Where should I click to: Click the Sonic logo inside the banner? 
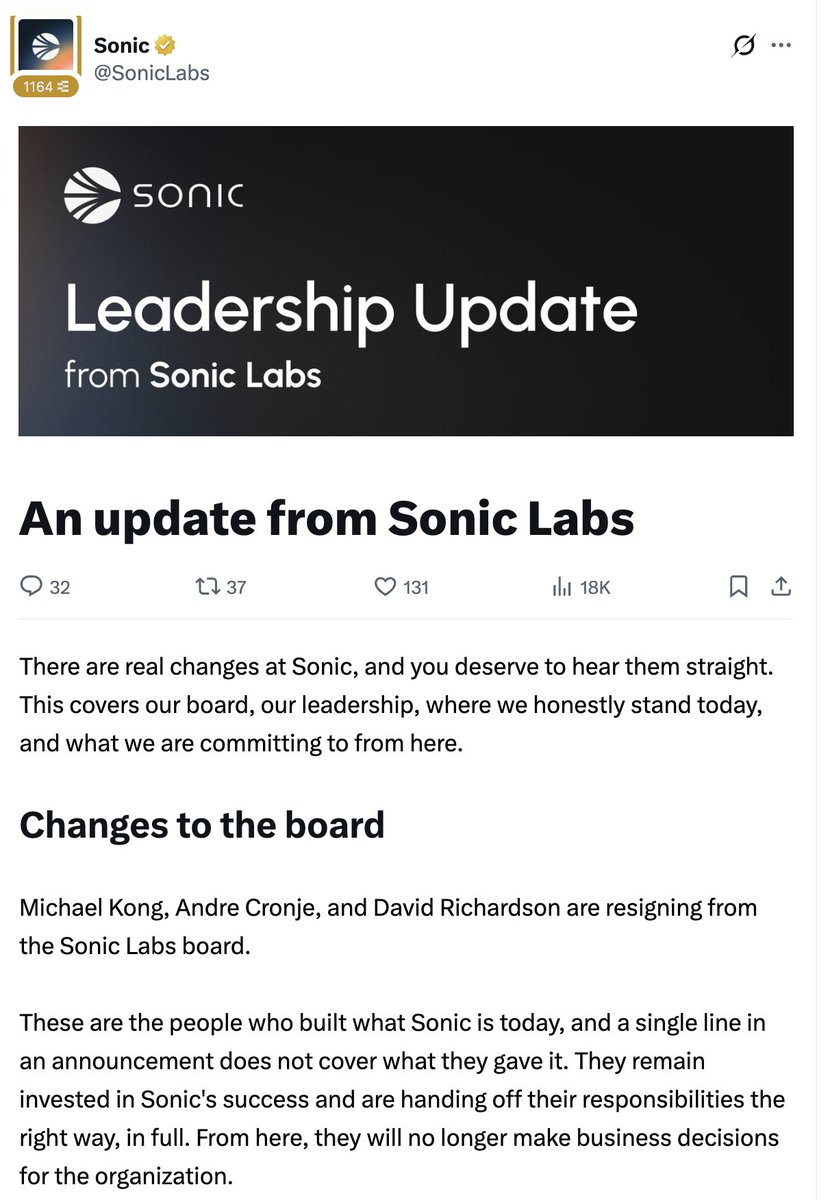(x=153, y=194)
